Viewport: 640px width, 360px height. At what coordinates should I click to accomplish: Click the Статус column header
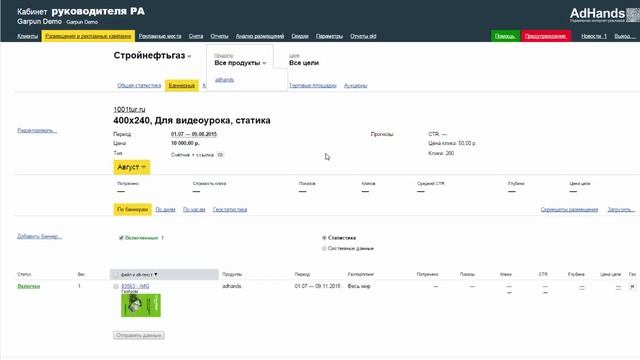(24, 274)
